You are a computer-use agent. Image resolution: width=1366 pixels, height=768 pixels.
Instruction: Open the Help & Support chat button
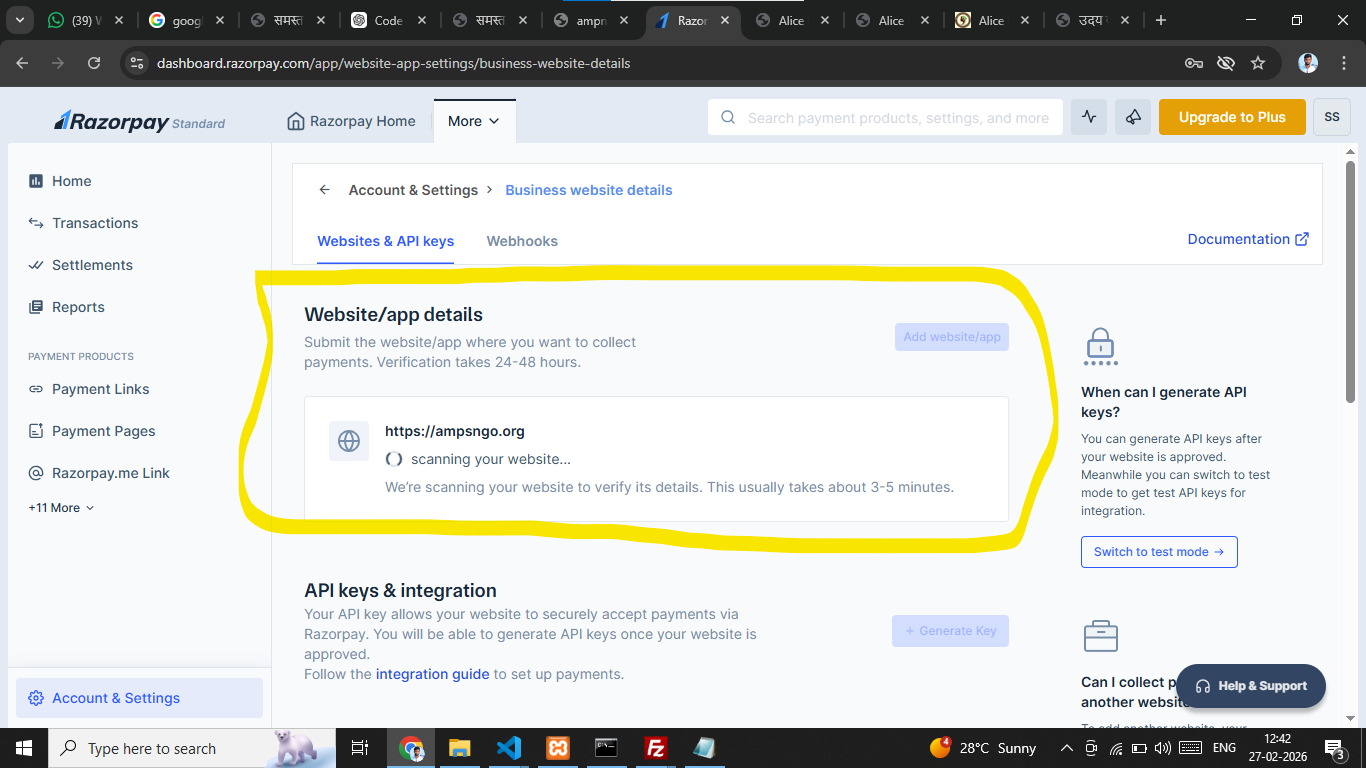(x=1251, y=686)
